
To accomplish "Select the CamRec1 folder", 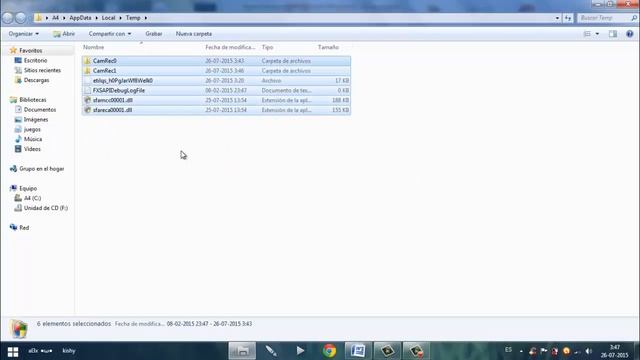I will (216, 71).
